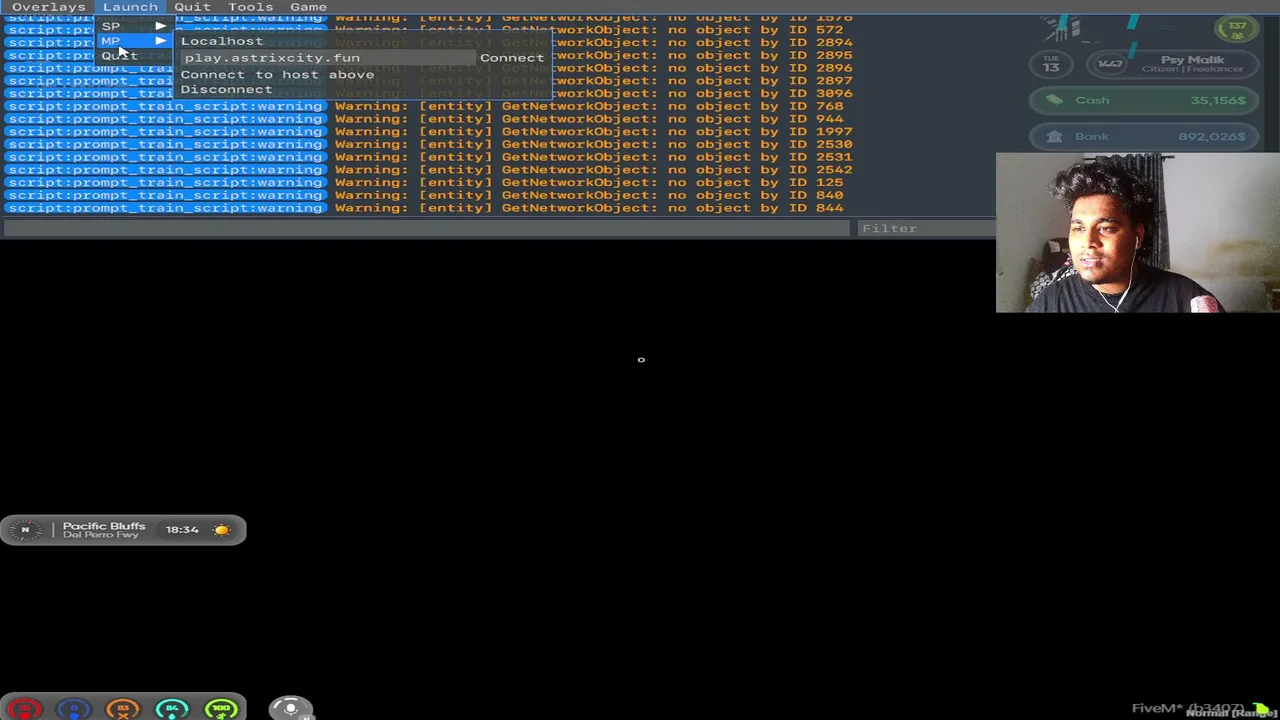The image size is (1280, 720).
Task: Open the Game menu
Action: click(x=308, y=7)
